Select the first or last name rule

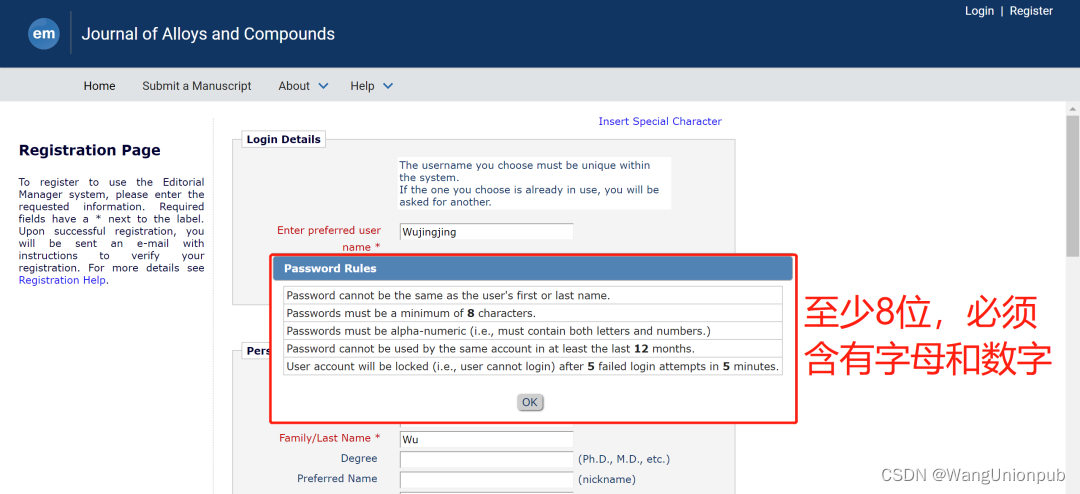pos(533,295)
